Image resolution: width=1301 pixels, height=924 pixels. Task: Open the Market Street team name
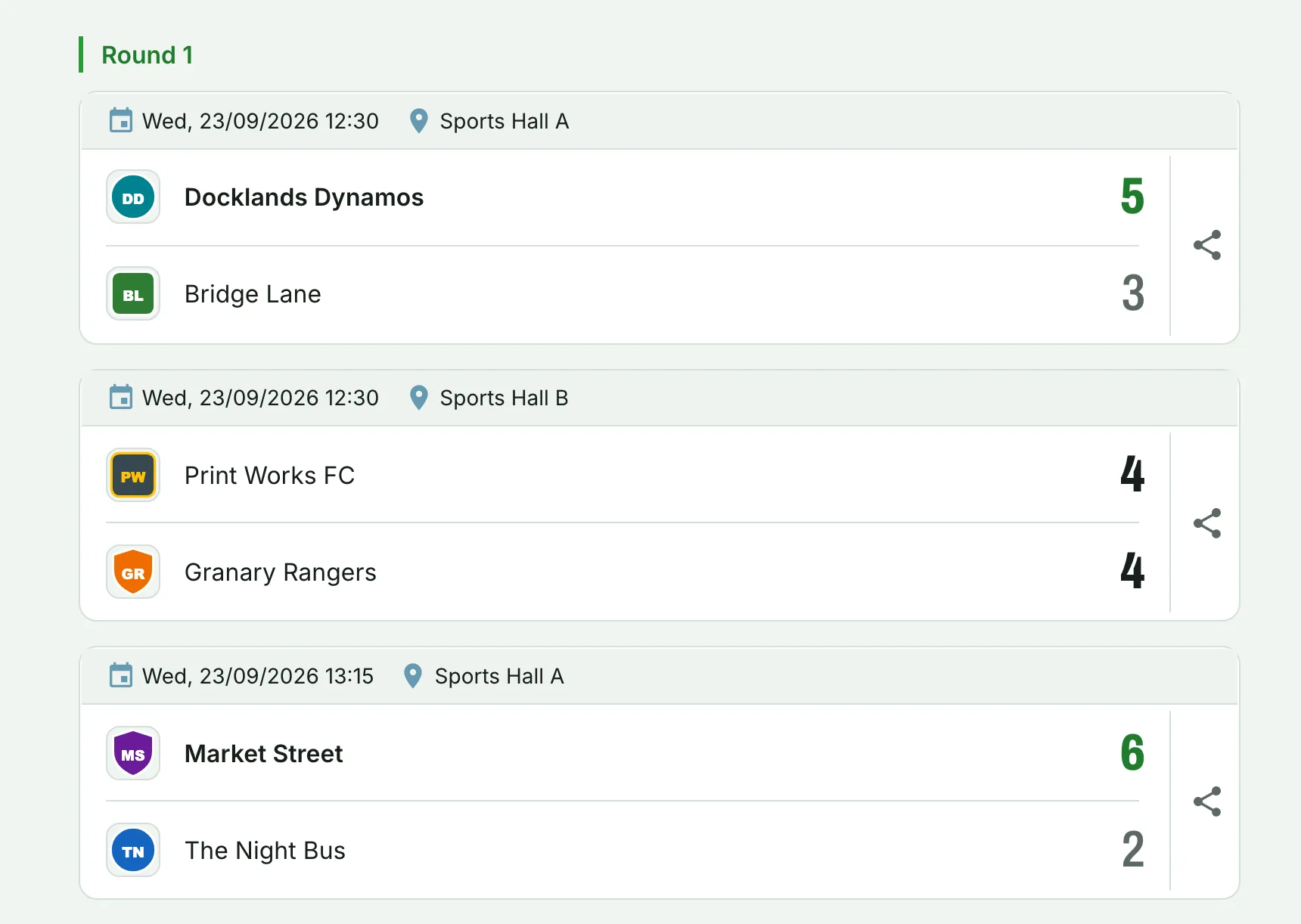coord(264,754)
